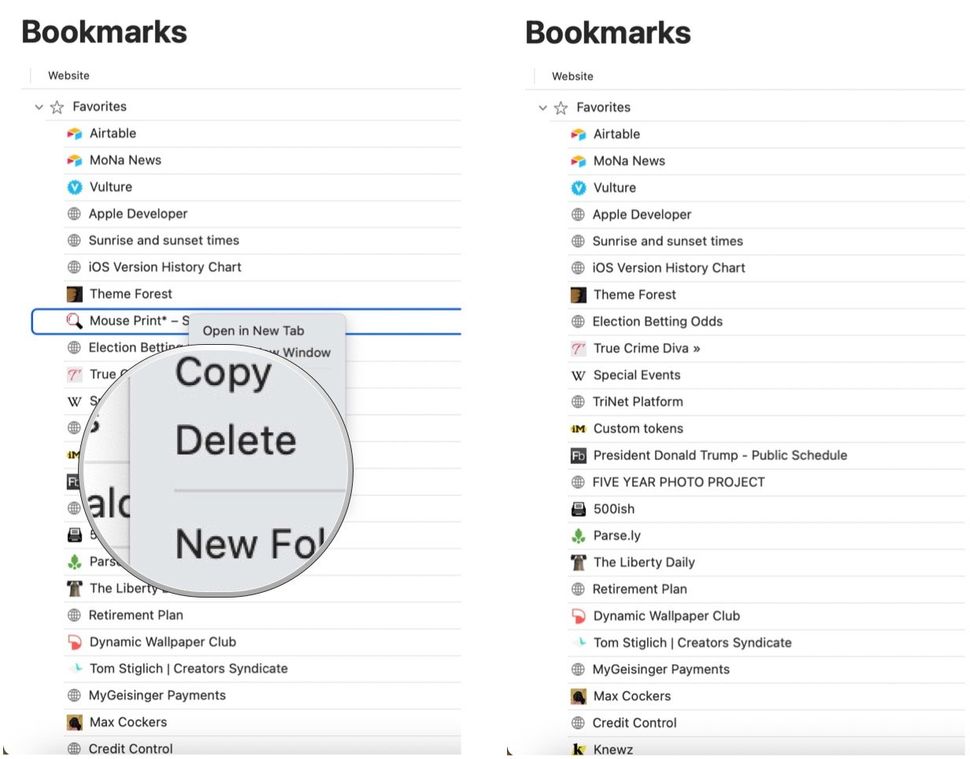Choose Open in New Tab
Image resolution: width=970 pixels, height=759 pixels.
click(x=254, y=331)
